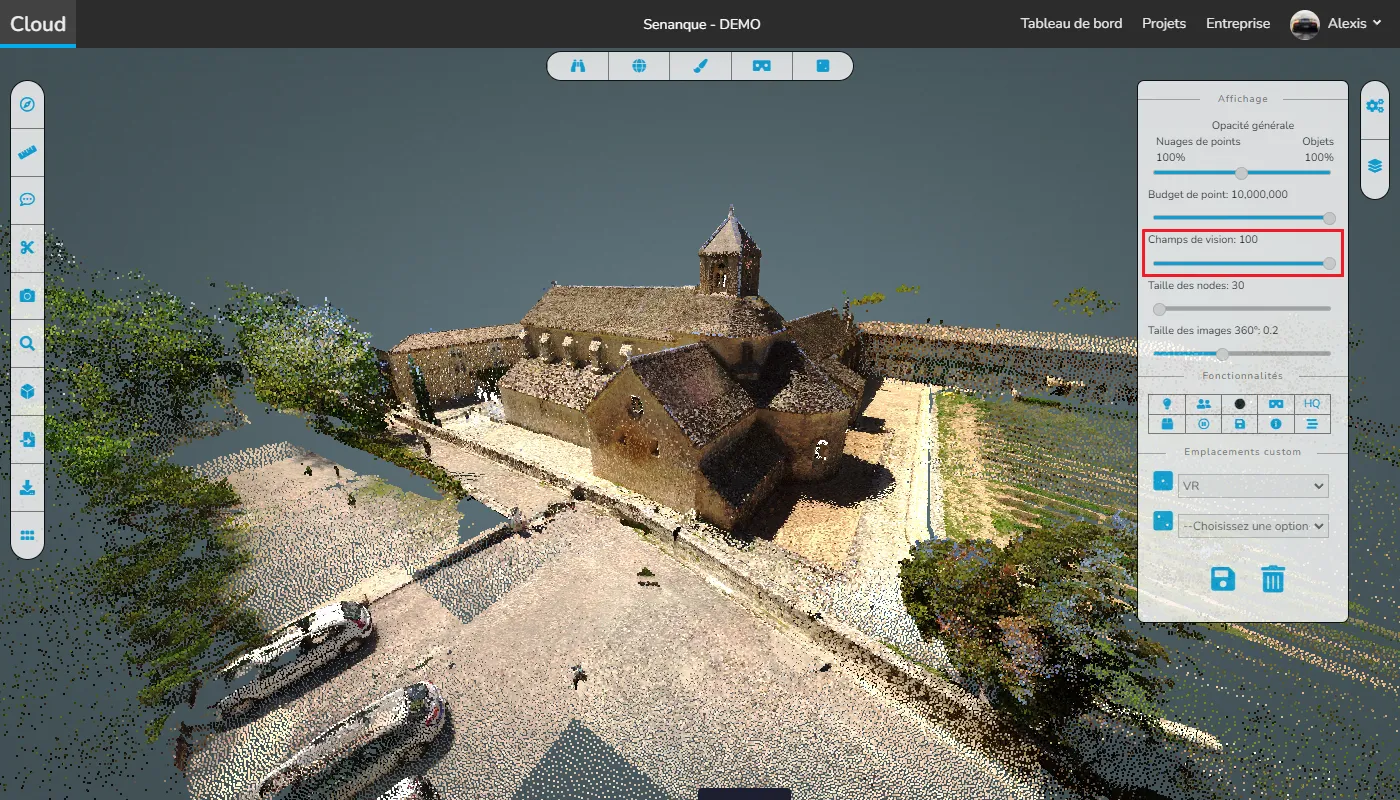Open the ruler measurement tool
This screenshot has height=800, width=1400.
[27, 152]
